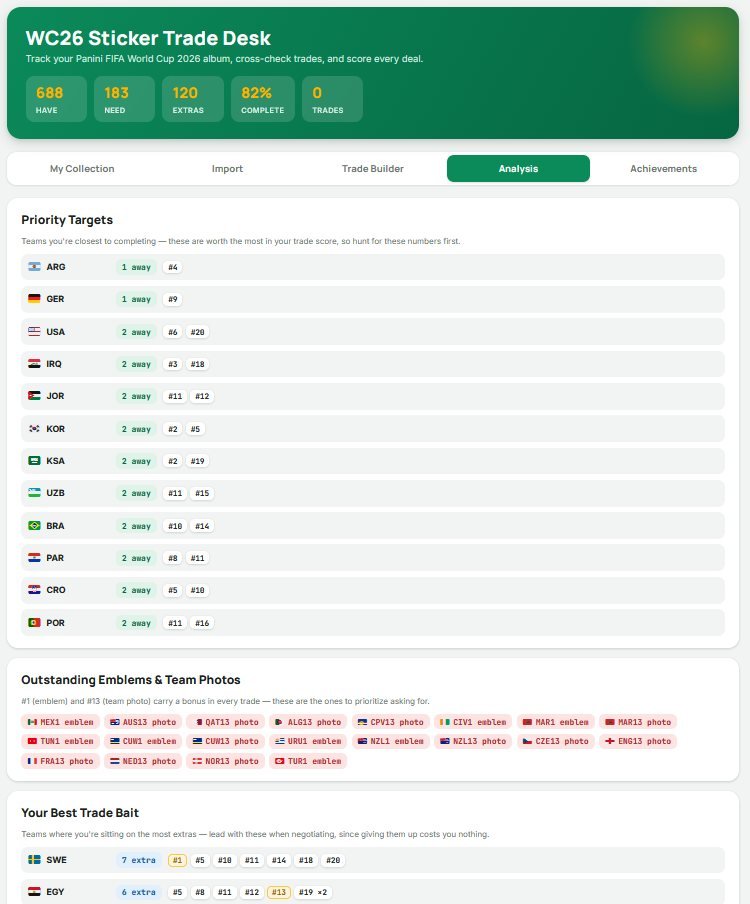Click the '7 extra' badge for SWE
The height and width of the screenshot is (904, 750).
(x=138, y=860)
